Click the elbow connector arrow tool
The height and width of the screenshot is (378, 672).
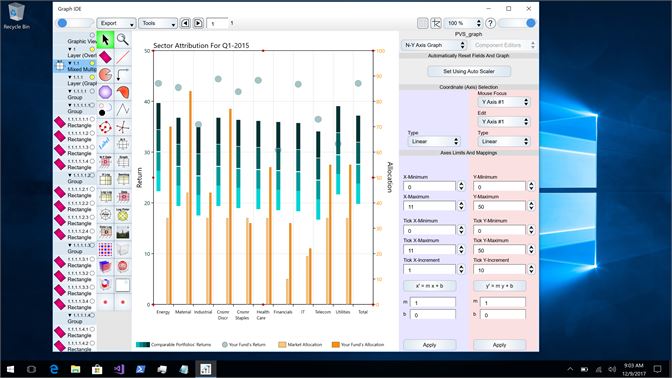(123, 75)
